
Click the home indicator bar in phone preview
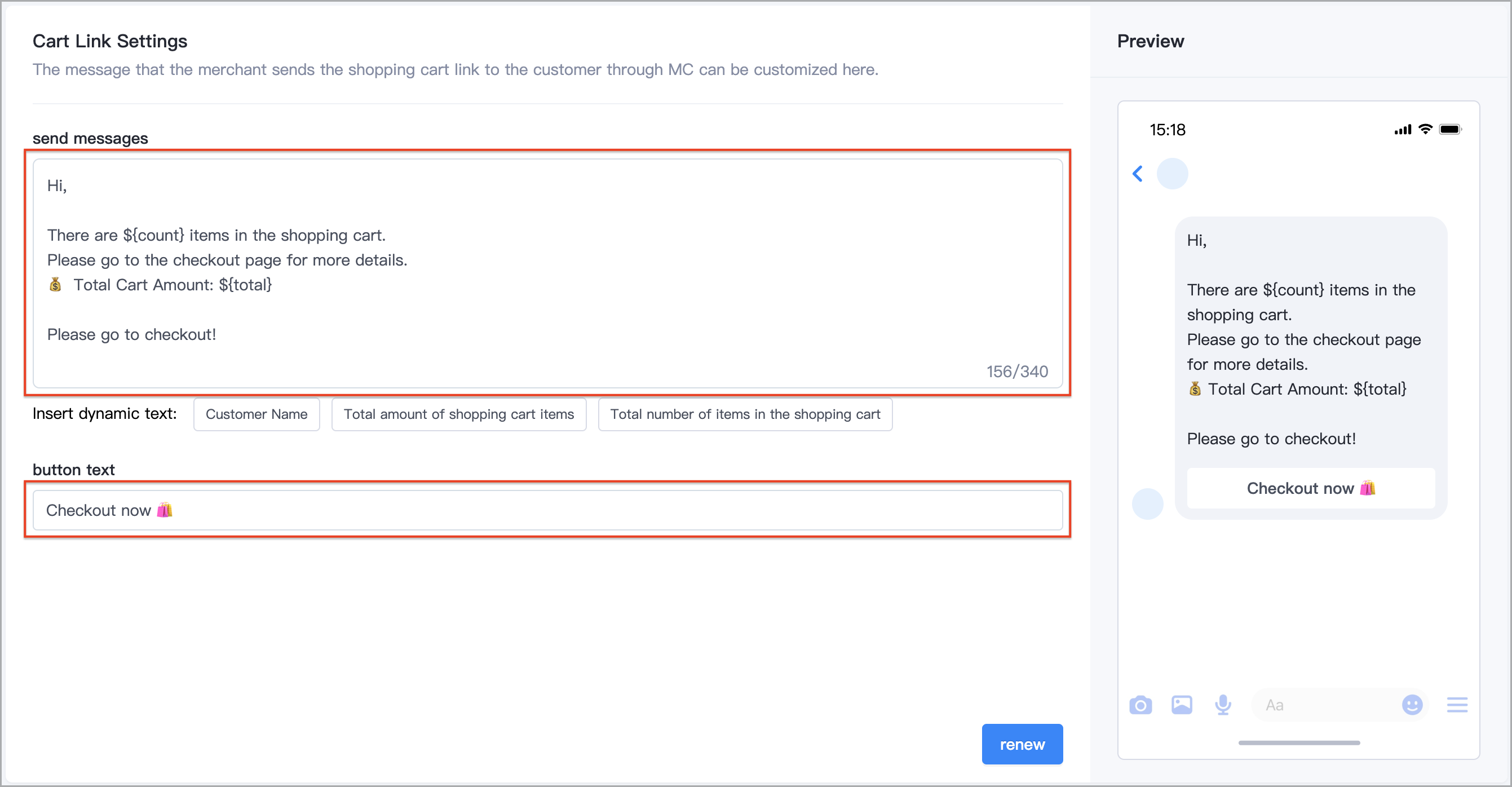click(x=1299, y=743)
